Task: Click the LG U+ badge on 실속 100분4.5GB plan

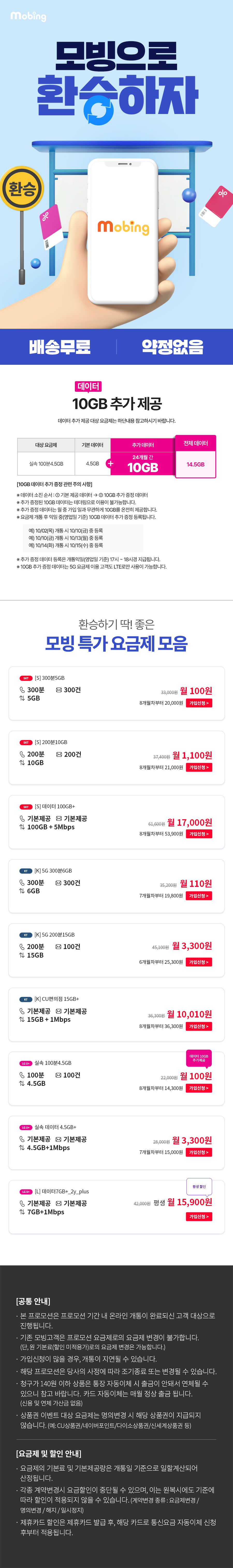Action: (x=26, y=1063)
